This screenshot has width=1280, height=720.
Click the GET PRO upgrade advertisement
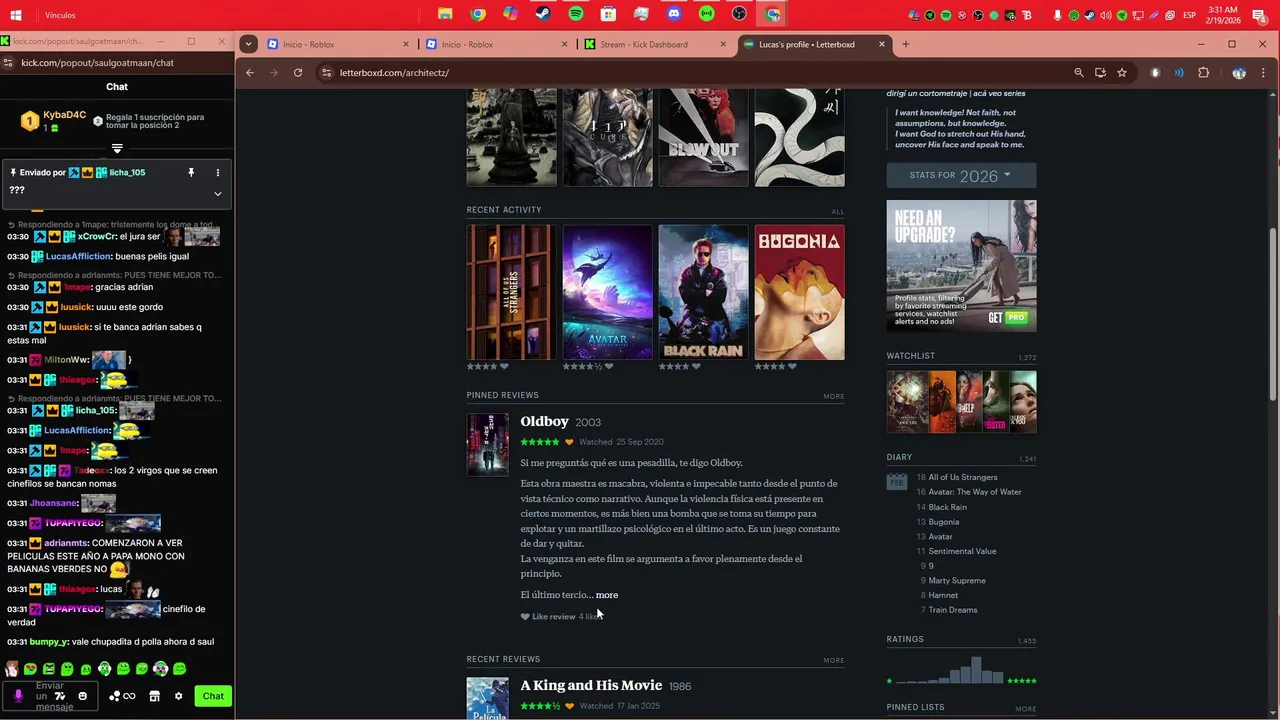click(961, 265)
